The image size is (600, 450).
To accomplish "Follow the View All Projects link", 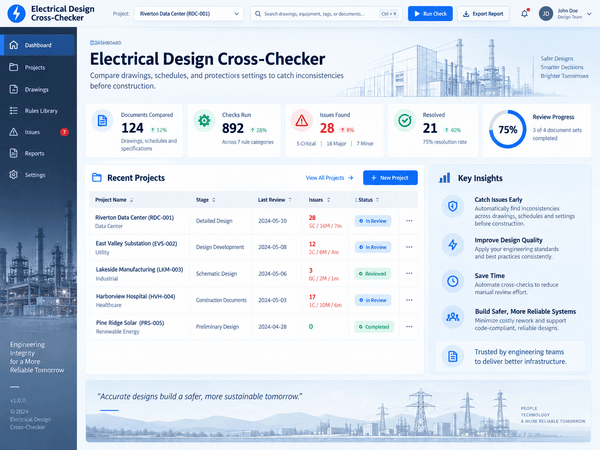I will coord(329,178).
